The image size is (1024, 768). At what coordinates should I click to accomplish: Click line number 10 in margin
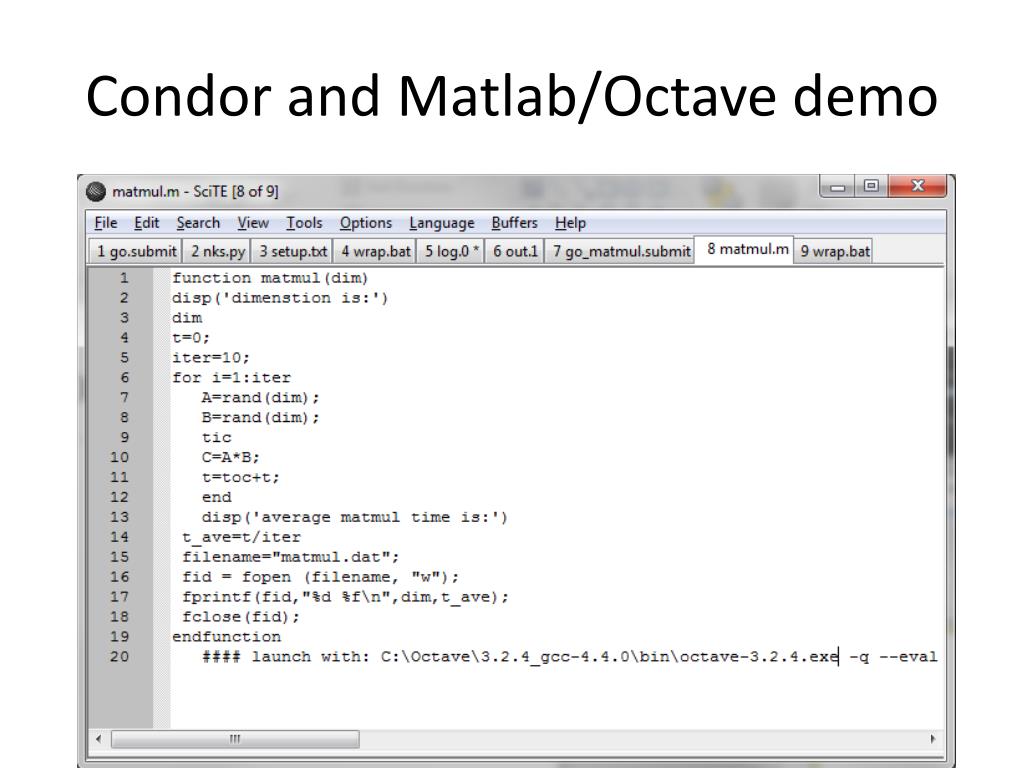(x=119, y=457)
